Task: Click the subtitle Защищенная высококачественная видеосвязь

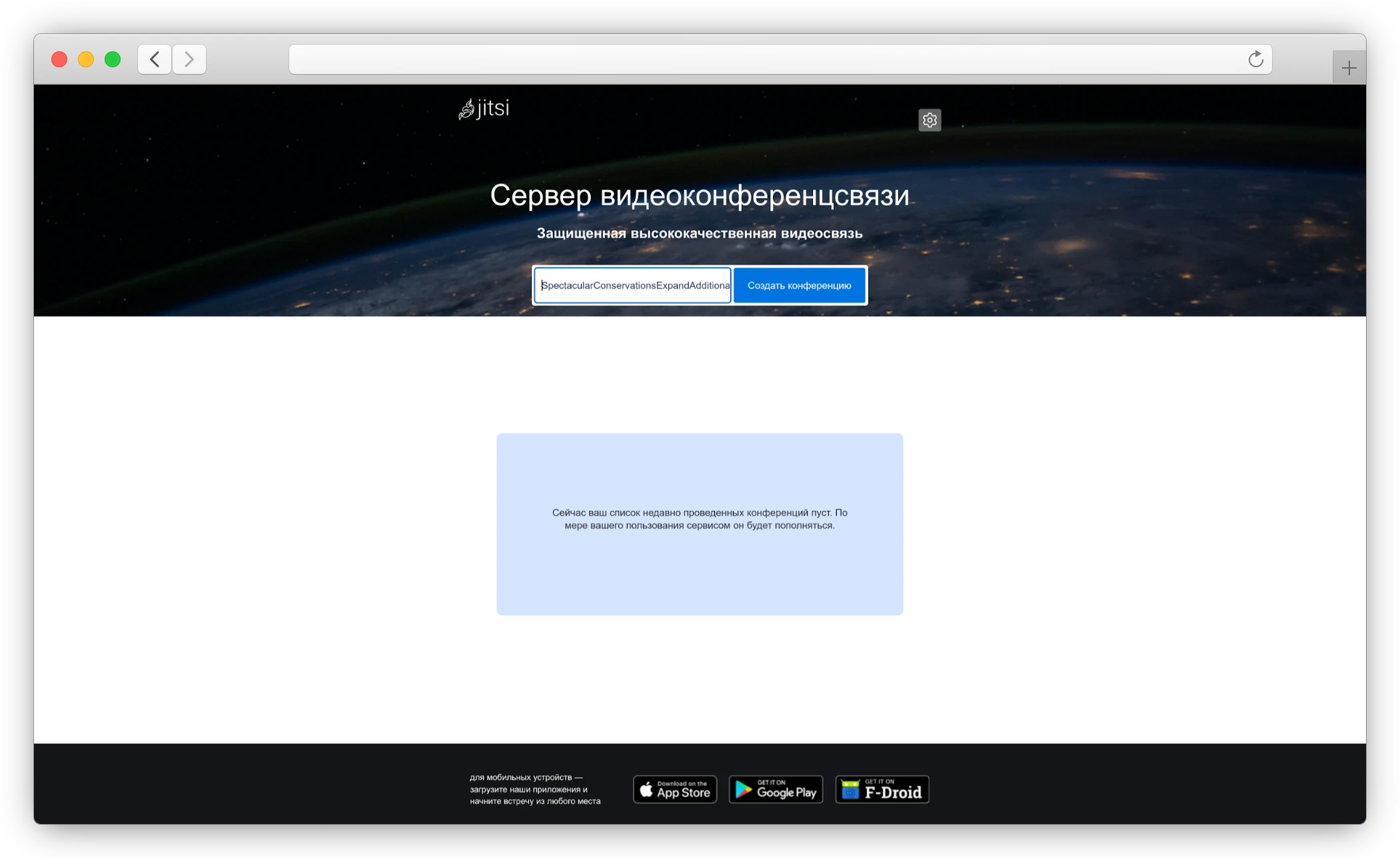Action: pyautogui.click(x=700, y=234)
